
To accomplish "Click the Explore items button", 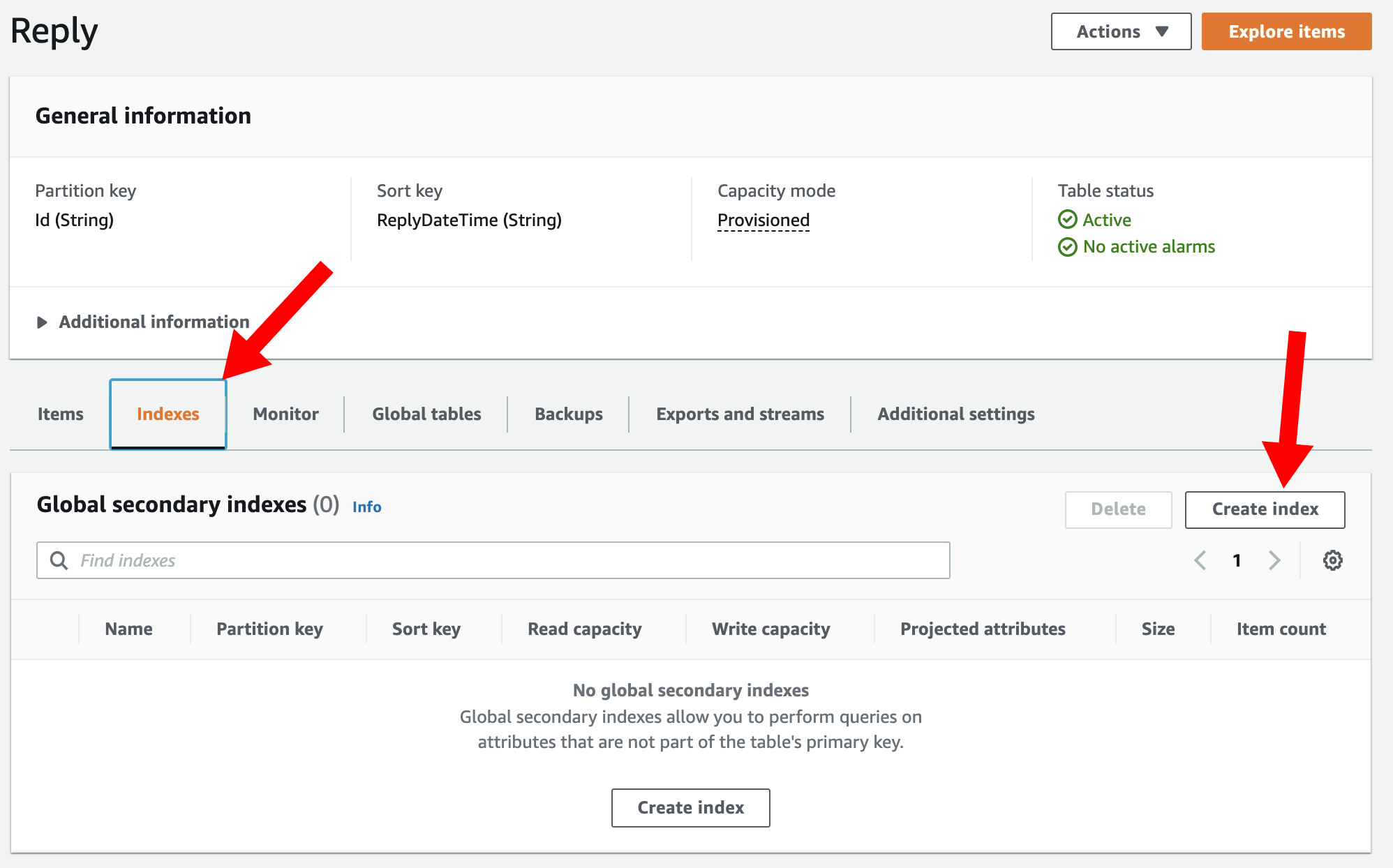I will pos(1287,31).
